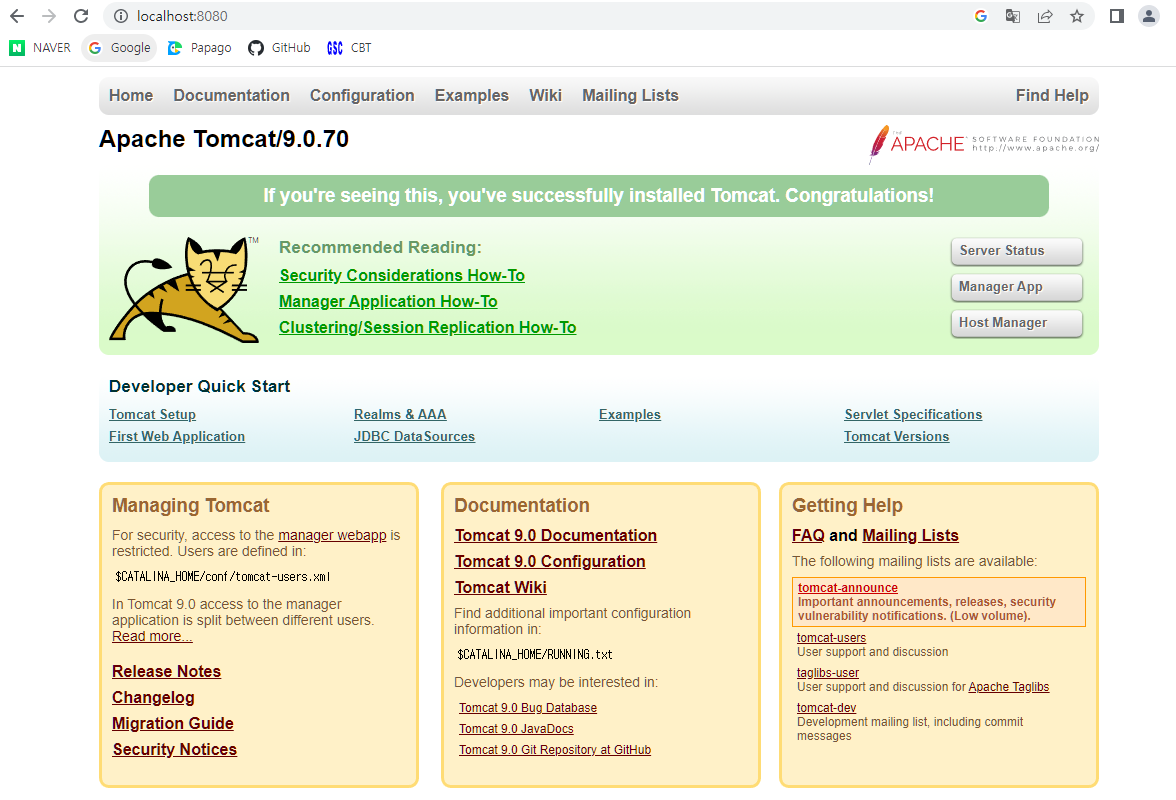Open Clustering/Session Replication How-To link
This screenshot has width=1176, height=800.
(428, 328)
